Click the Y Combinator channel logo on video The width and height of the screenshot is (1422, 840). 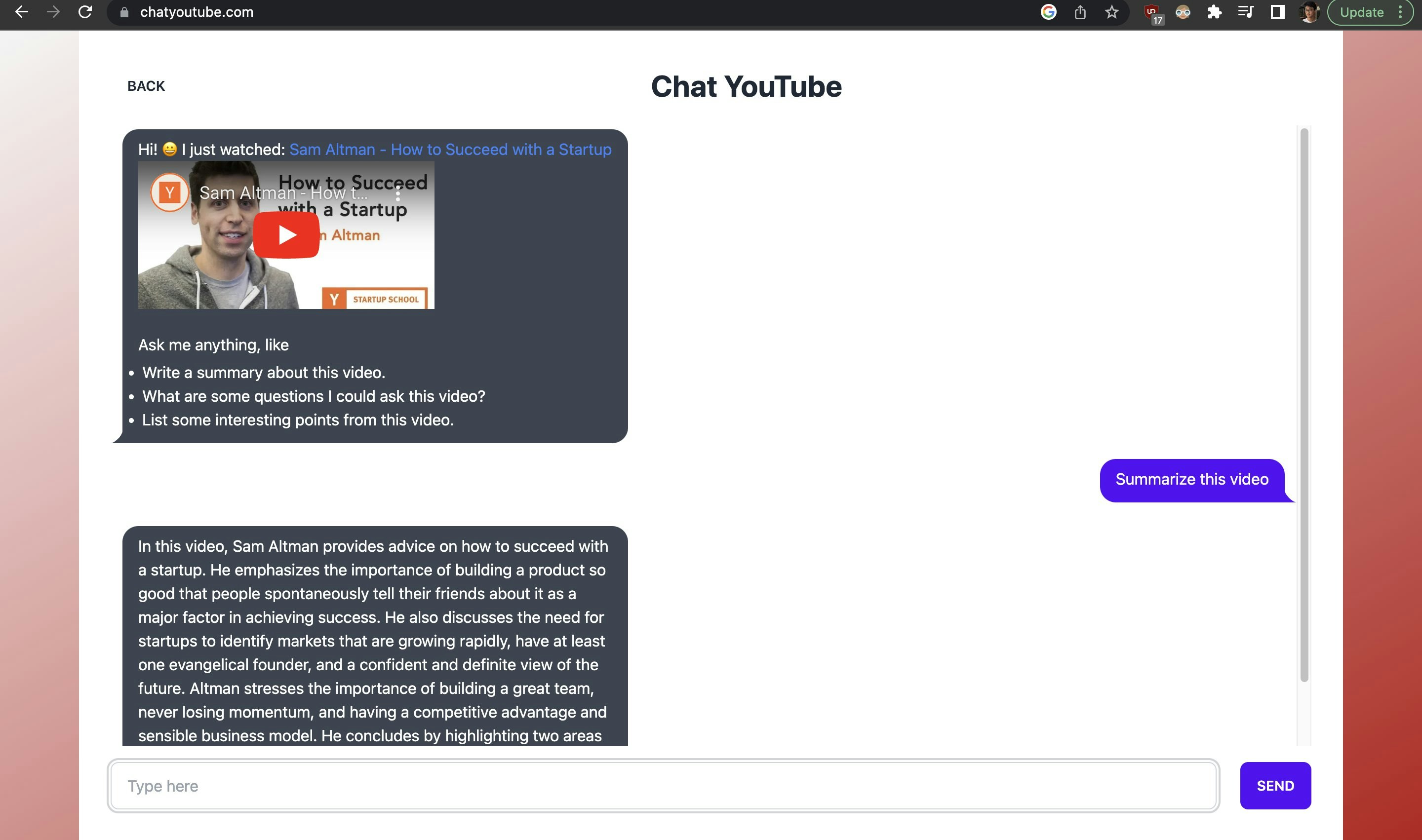click(169, 193)
